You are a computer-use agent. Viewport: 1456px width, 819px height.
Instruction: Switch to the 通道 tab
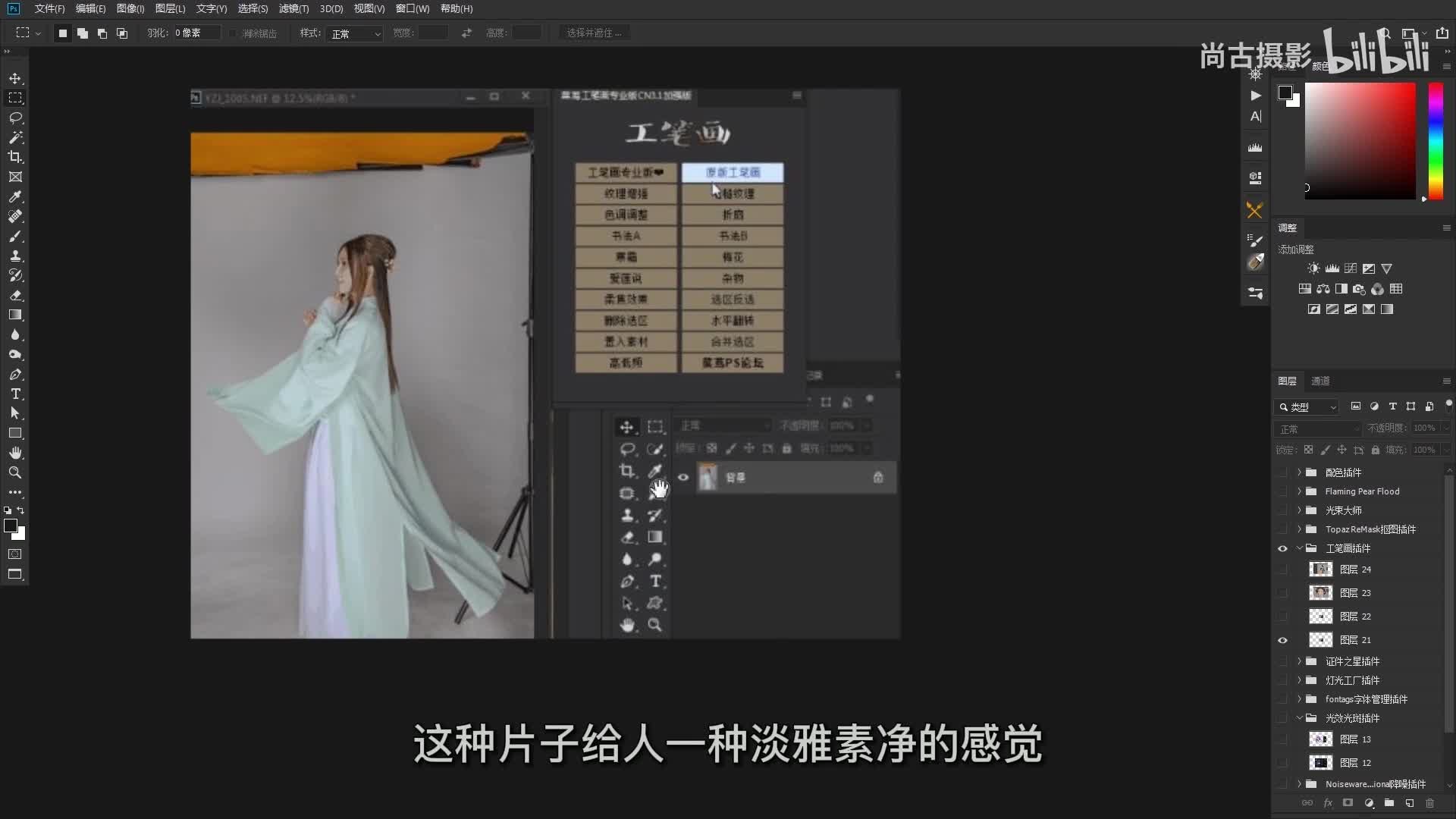(x=1320, y=381)
